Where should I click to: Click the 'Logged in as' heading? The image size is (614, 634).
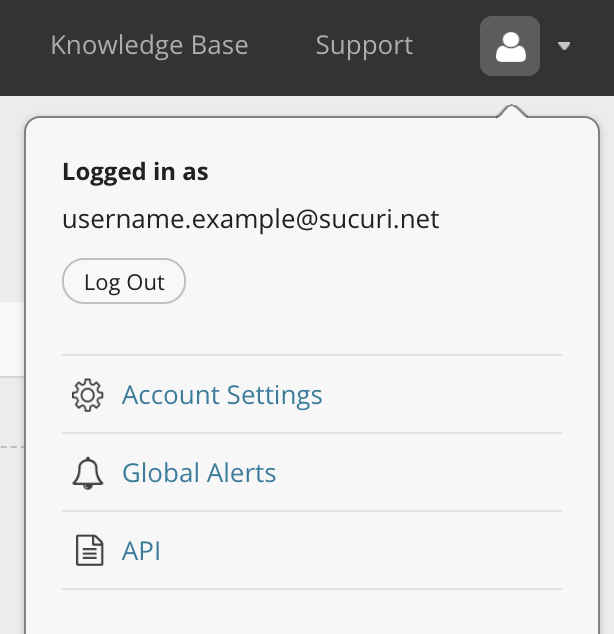(x=135, y=172)
